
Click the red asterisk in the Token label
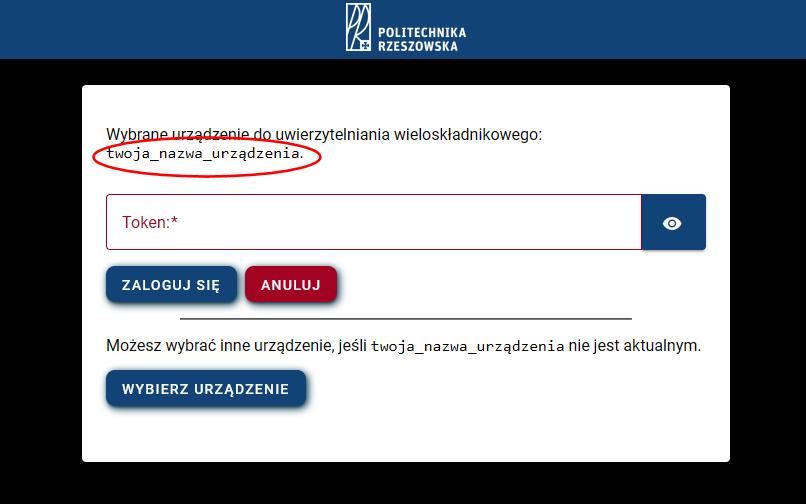click(x=174, y=220)
